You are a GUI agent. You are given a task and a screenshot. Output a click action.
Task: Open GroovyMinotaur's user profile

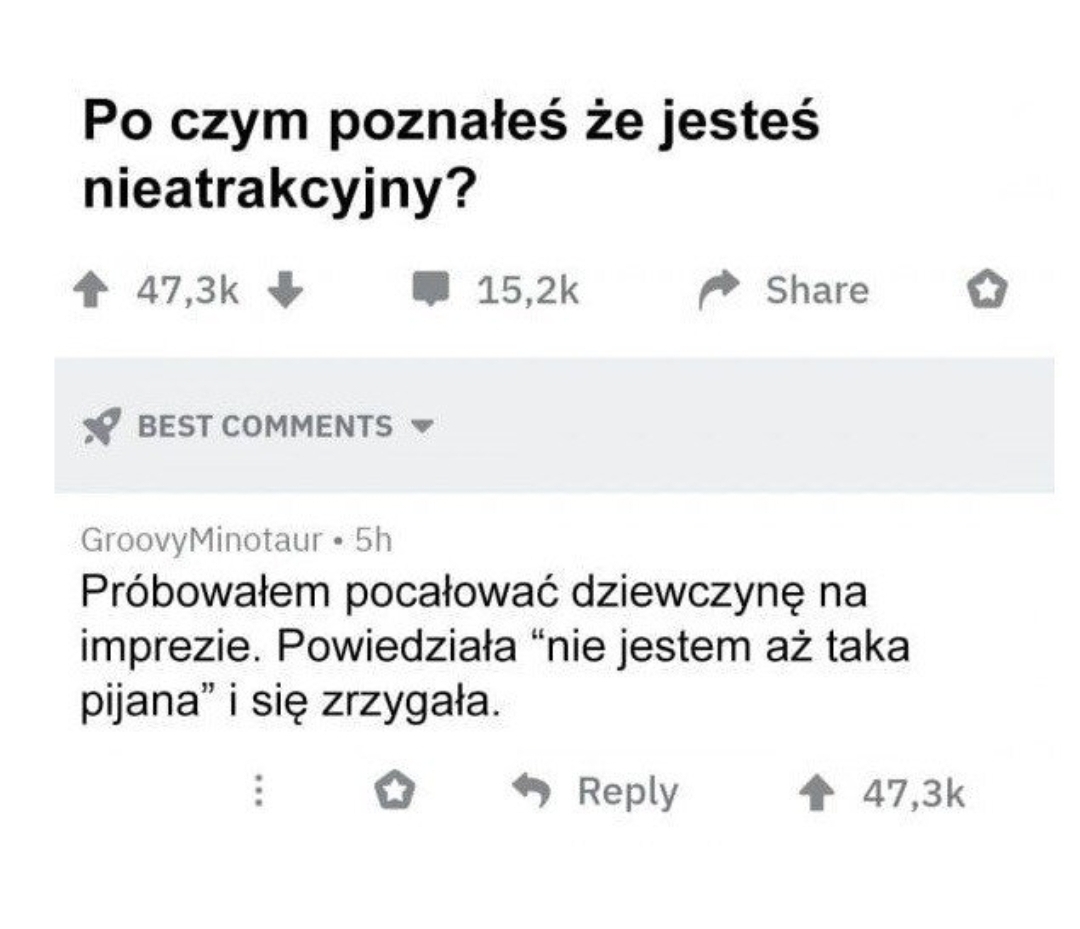tap(201, 541)
